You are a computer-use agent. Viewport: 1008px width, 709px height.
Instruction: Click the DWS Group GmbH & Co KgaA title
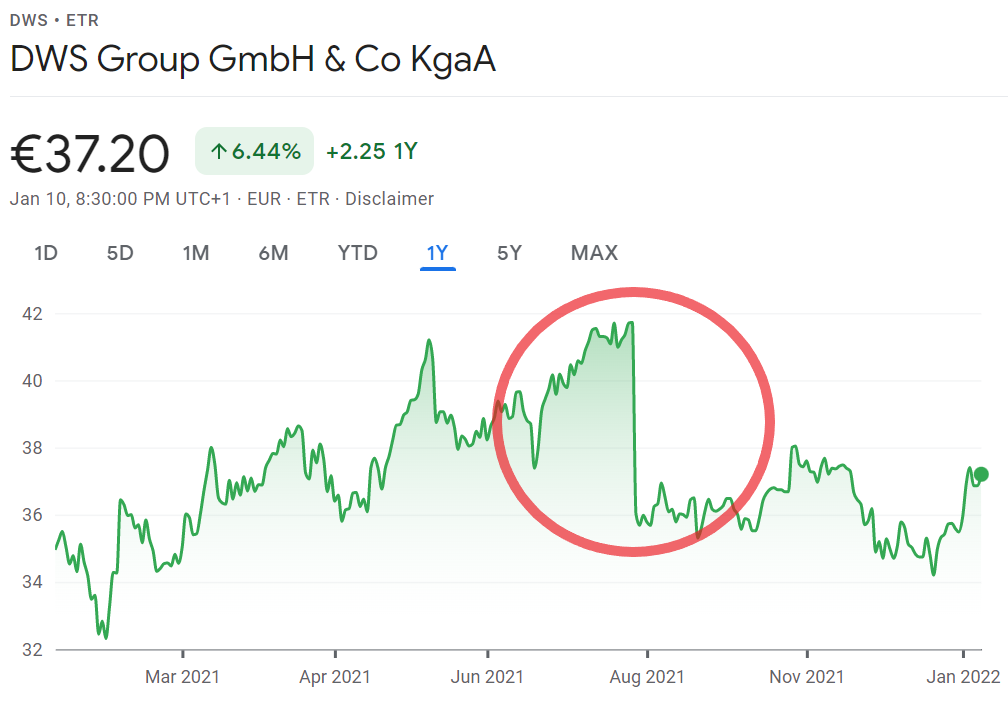click(x=253, y=60)
